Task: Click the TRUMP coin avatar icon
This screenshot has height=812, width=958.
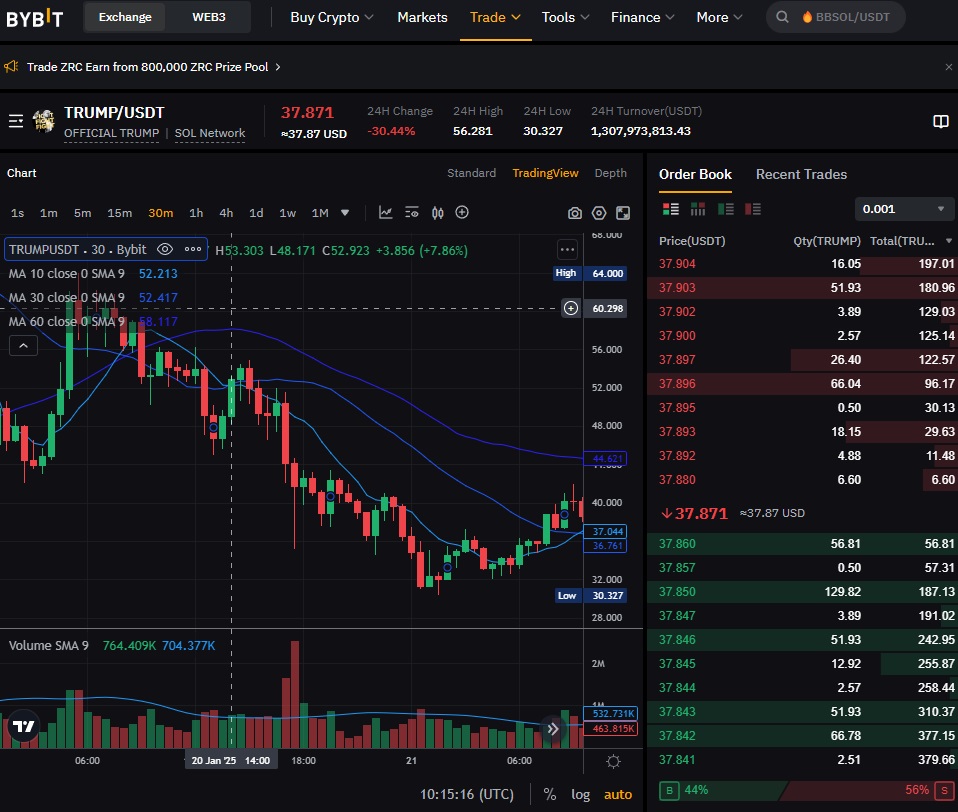Action: (43, 121)
